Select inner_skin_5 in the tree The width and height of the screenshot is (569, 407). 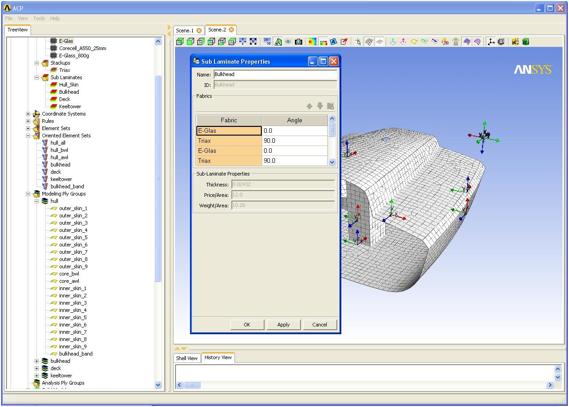pos(73,317)
